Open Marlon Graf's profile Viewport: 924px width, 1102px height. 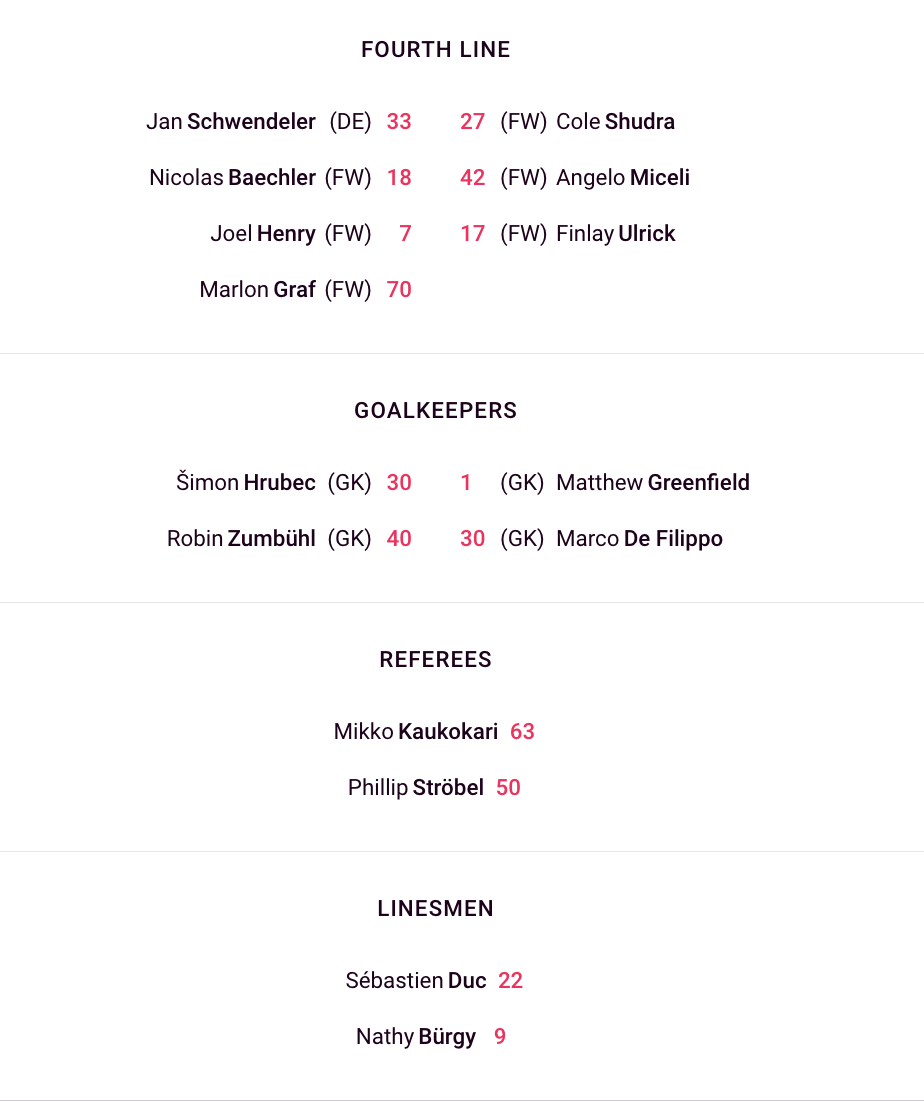258,290
